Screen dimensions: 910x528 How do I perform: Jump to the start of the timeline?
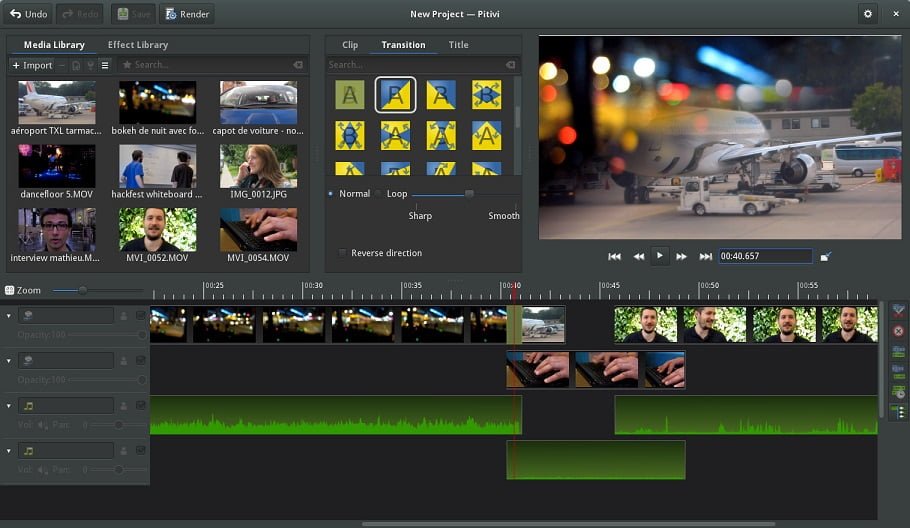coord(615,257)
